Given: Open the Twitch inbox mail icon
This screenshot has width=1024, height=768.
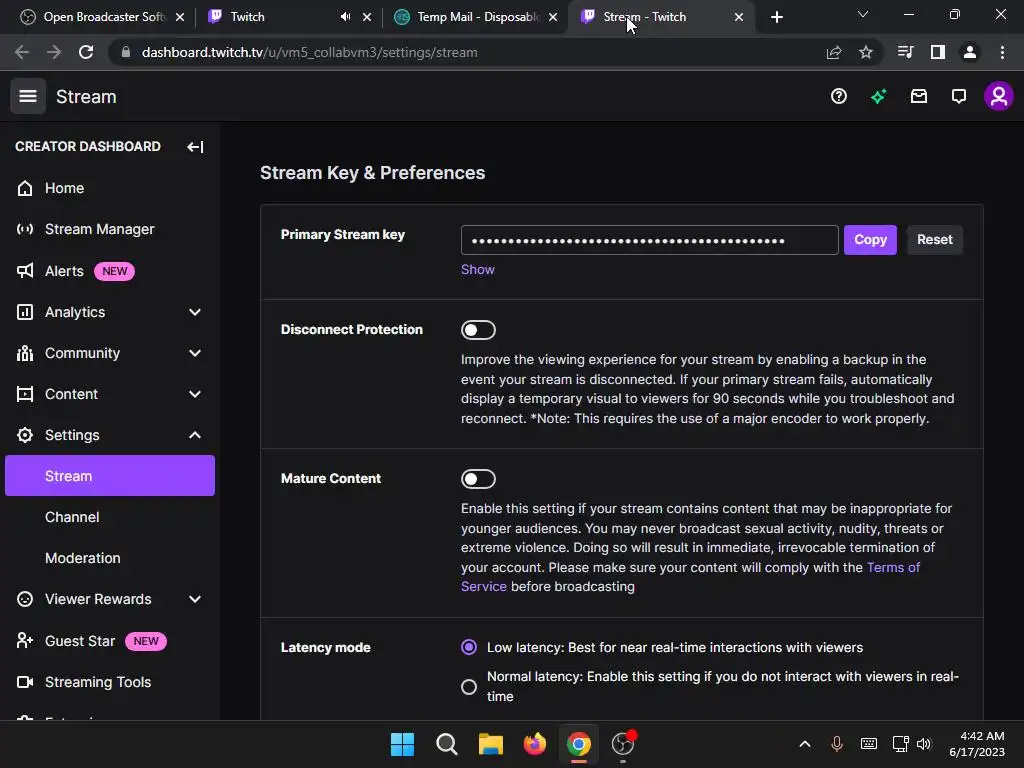Looking at the screenshot, I should tap(919, 97).
